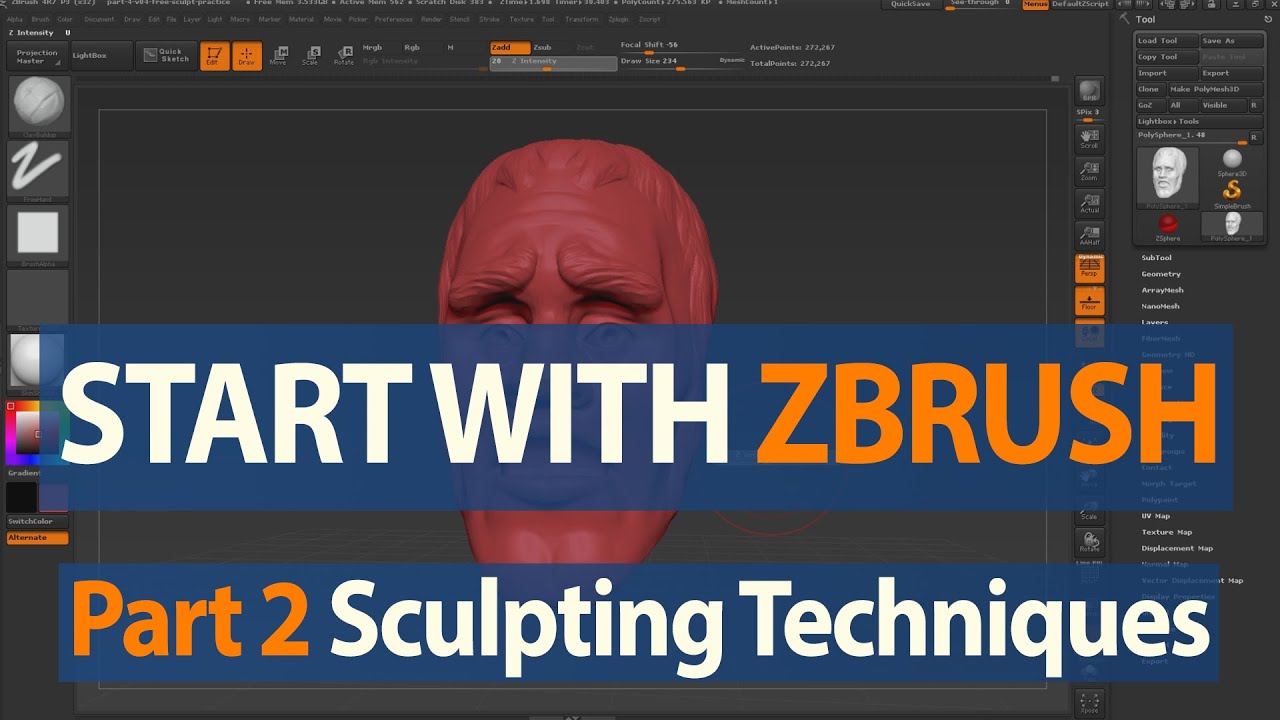This screenshot has width=1280, height=720.
Task: Open the FreeHand stroke selector
Action: (38, 170)
